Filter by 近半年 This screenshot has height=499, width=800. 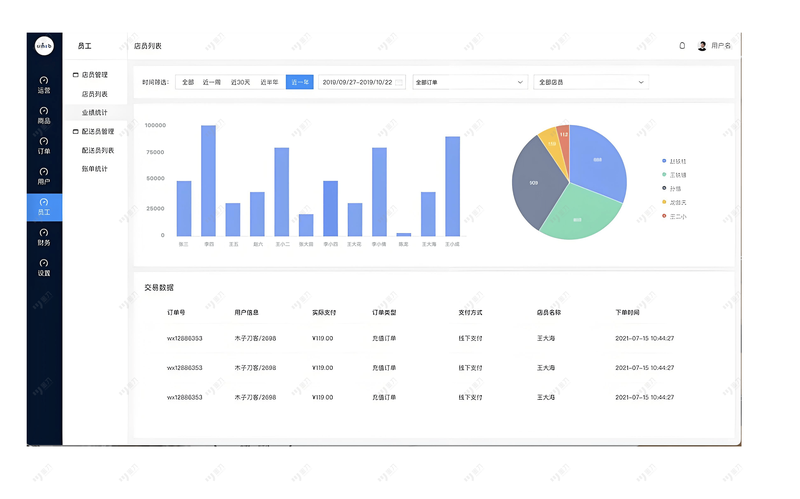[269, 82]
